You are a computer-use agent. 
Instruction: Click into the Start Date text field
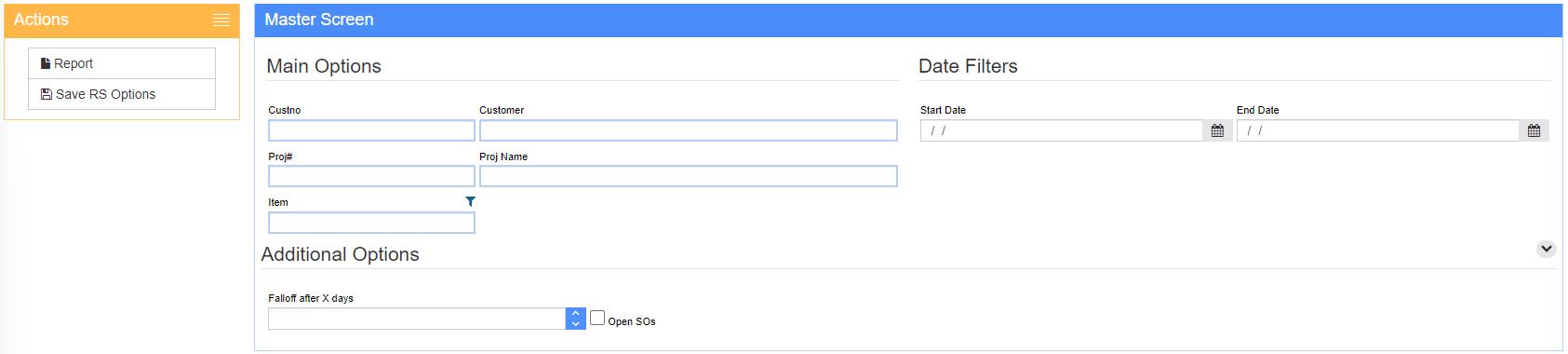[x=1062, y=130]
